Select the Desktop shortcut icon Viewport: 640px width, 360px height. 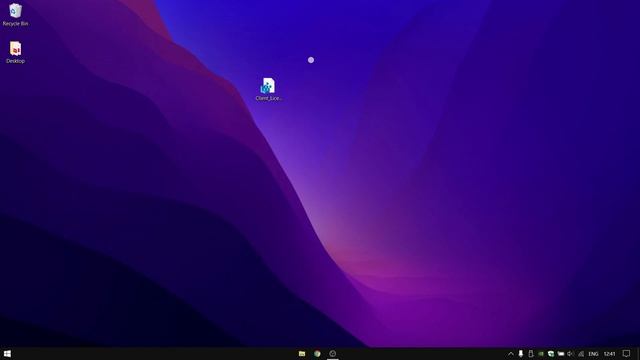[x=16, y=52]
